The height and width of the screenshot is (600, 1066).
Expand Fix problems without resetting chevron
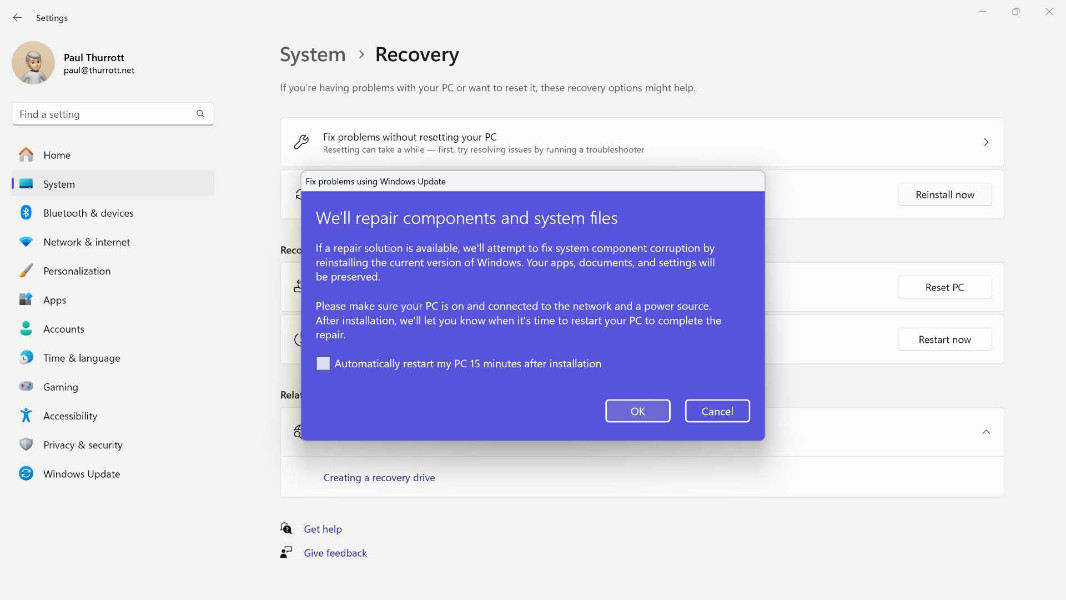point(985,143)
